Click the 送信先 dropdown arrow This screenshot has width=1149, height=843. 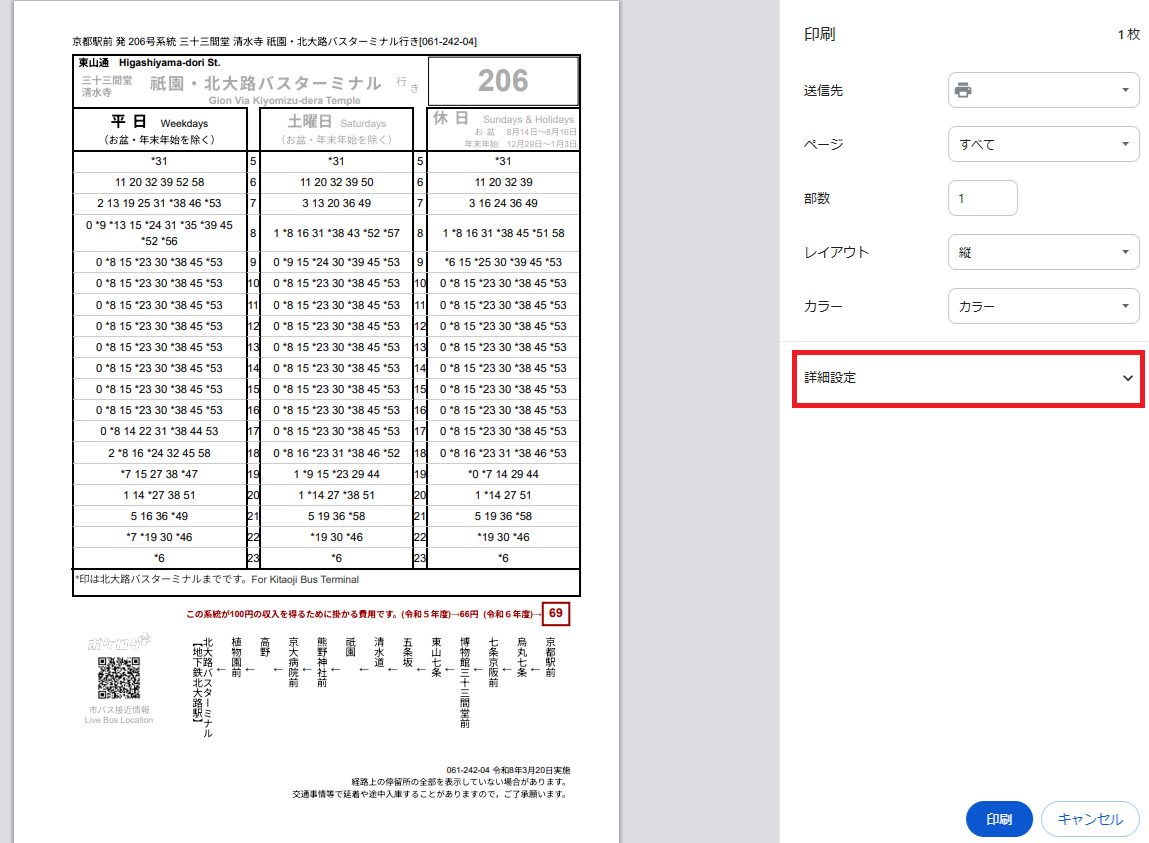[1127, 89]
